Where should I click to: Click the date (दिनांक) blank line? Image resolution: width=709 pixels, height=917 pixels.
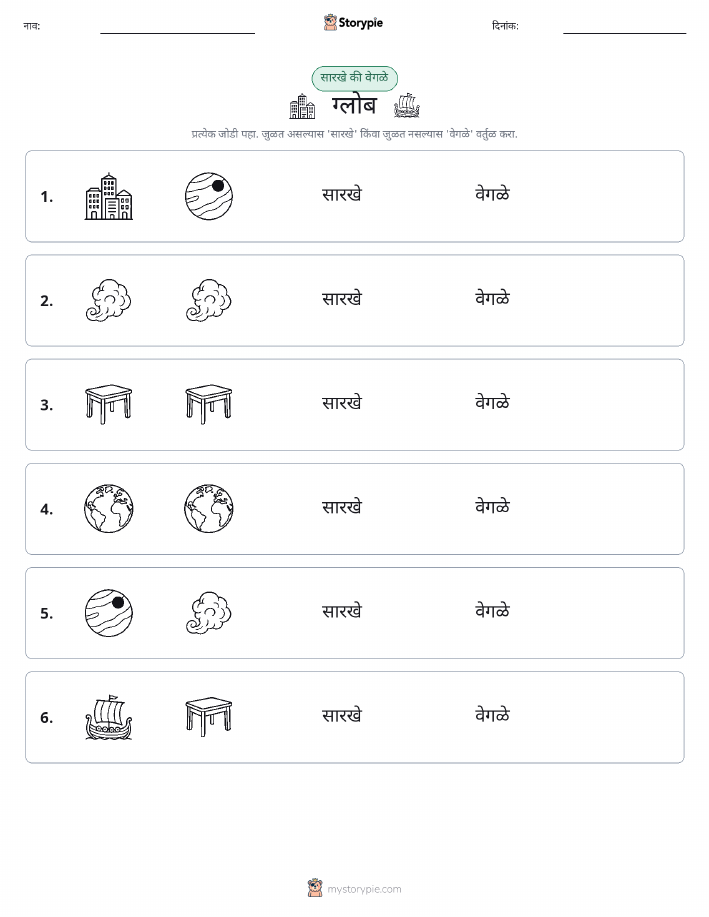pos(624,33)
